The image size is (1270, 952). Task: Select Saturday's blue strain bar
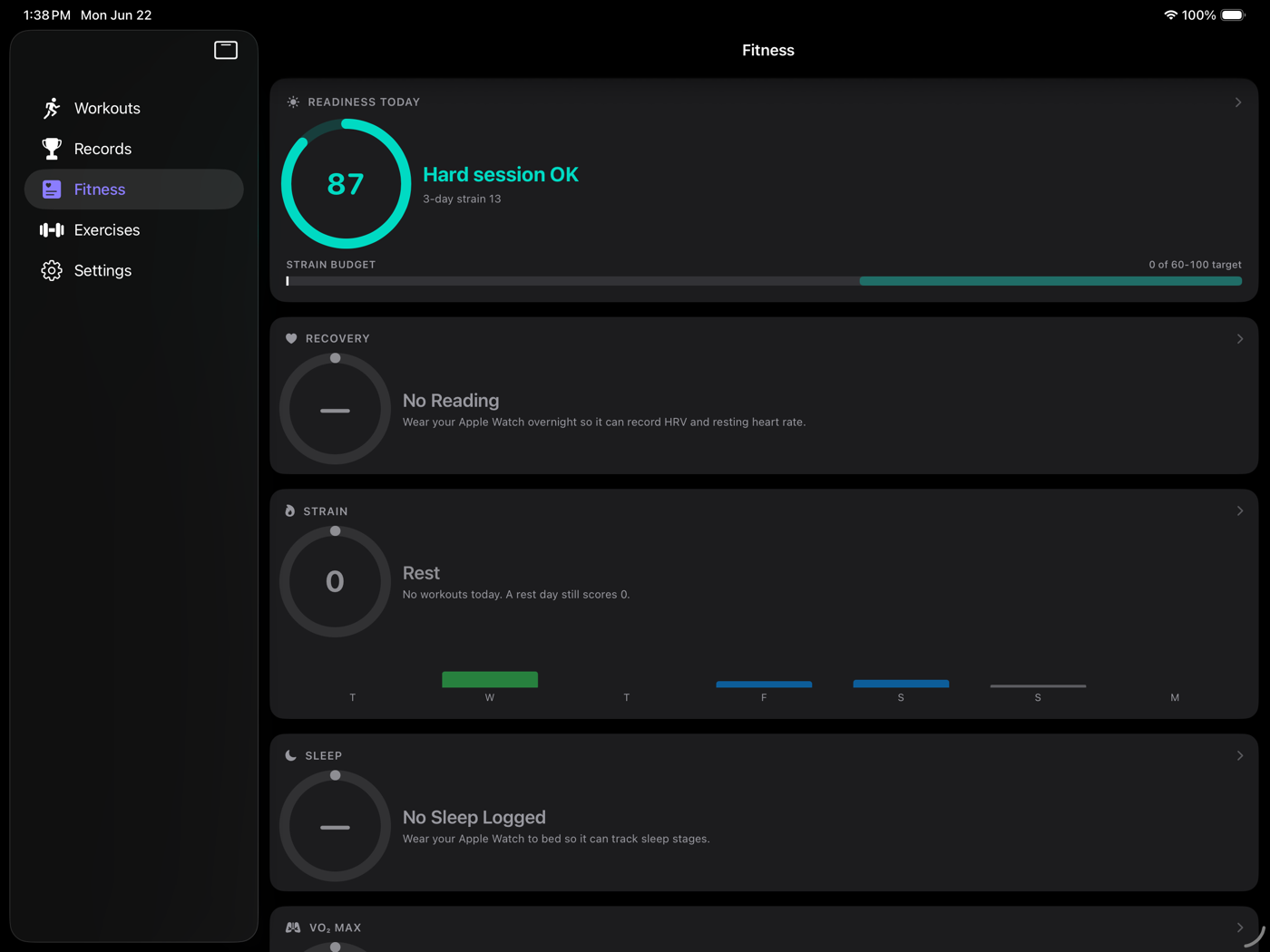click(x=901, y=683)
